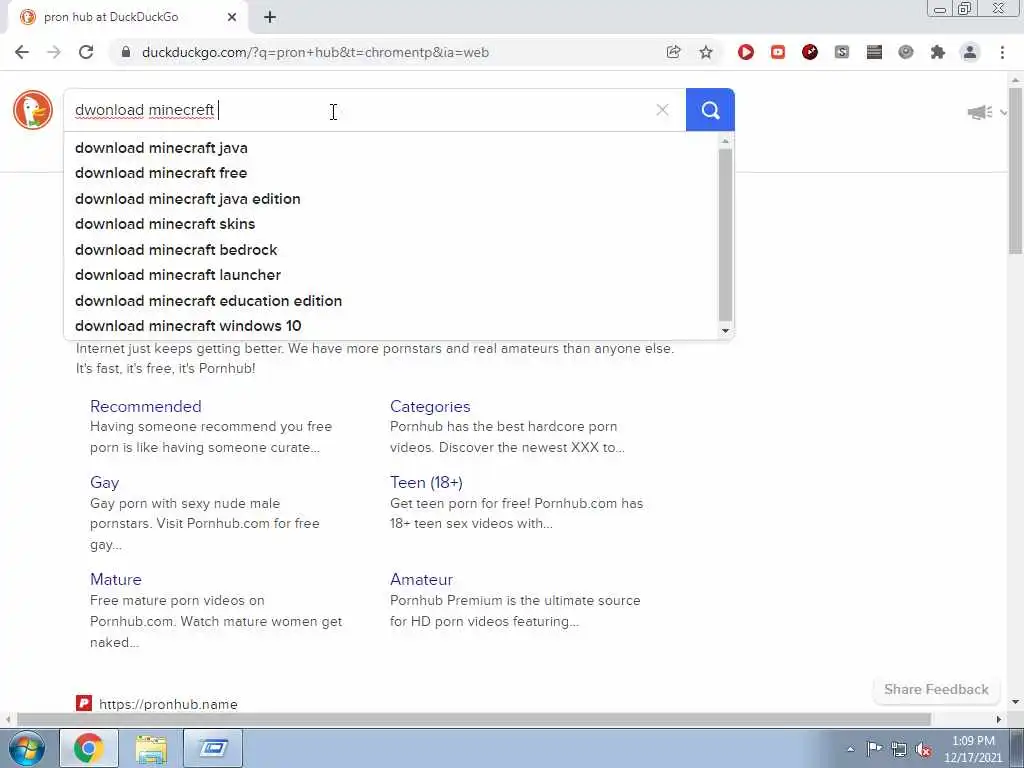Viewport: 1024px width, 768px height.
Task: Click the share page icon in address bar
Action: coord(673,52)
